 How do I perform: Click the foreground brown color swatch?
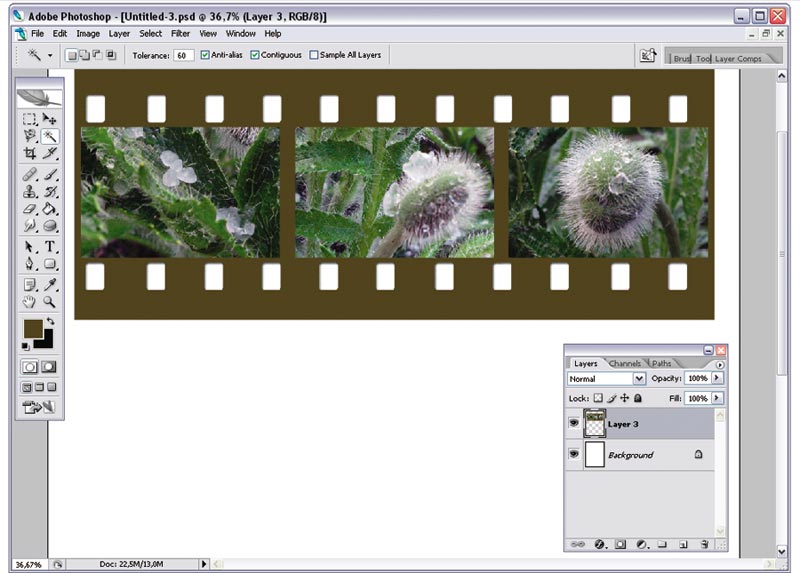(x=33, y=329)
